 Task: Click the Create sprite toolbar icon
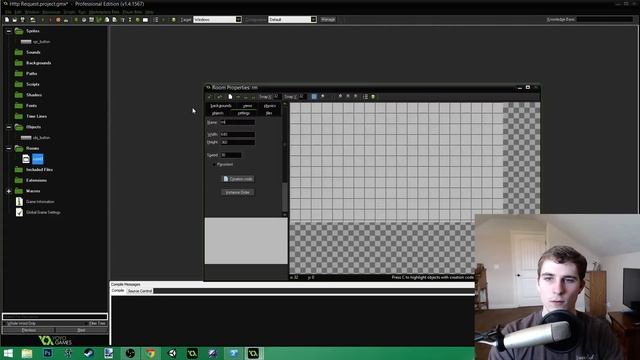76,20
